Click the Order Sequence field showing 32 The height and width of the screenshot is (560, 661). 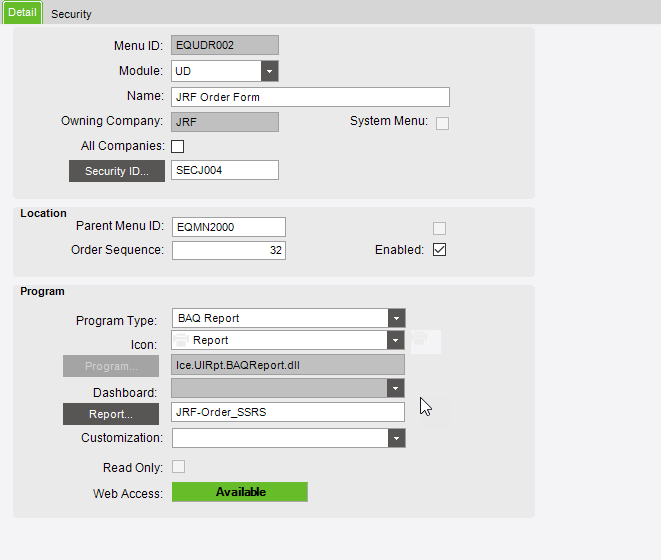[x=228, y=250]
